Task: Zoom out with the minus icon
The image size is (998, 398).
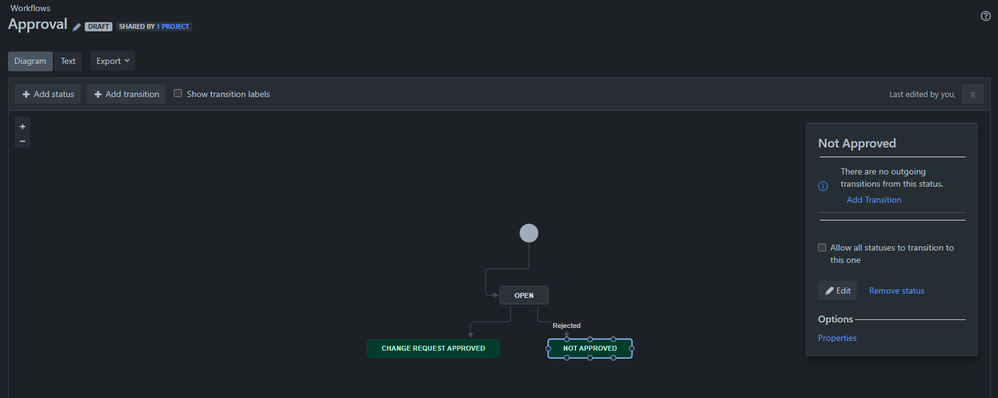Action: coord(22,141)
